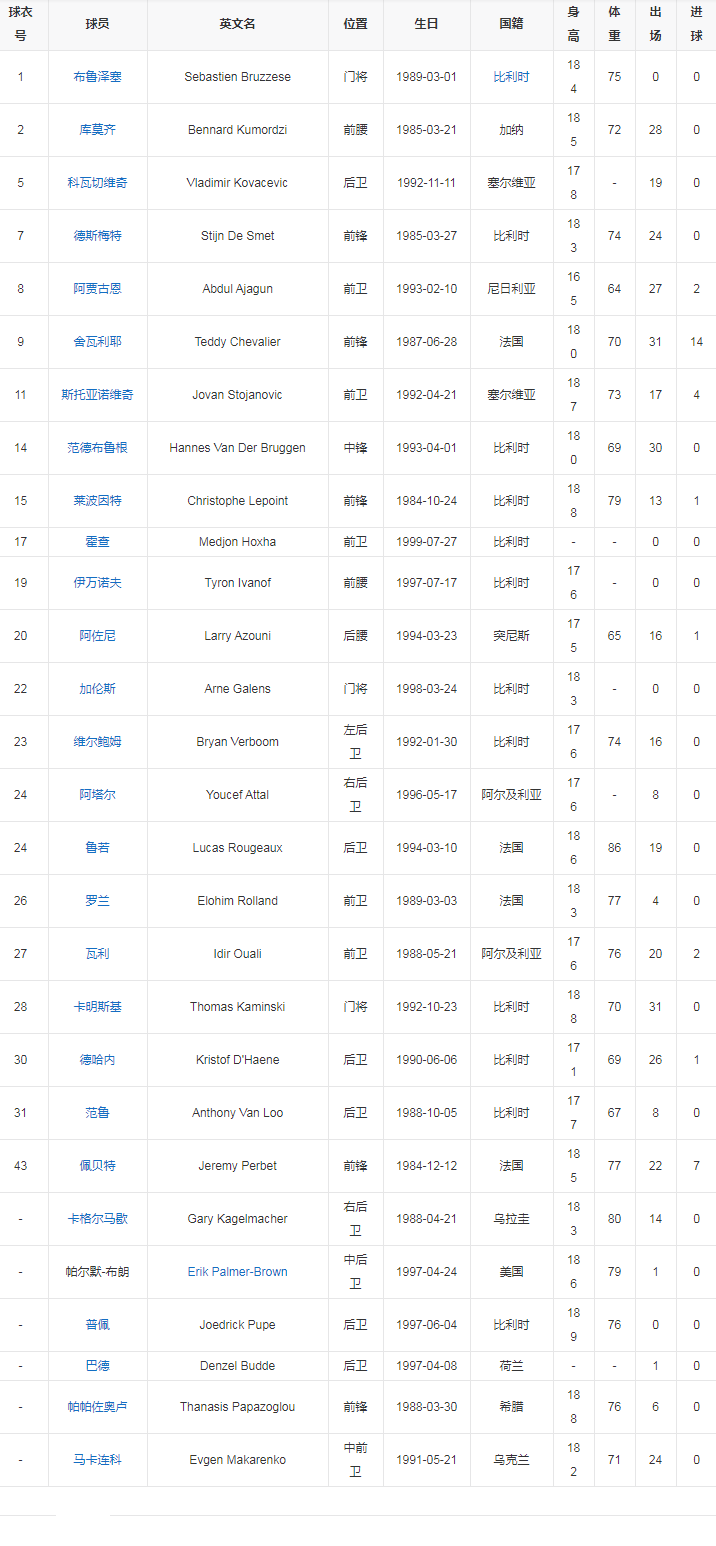Select the 阿贾古恩 player link

point(97,289)
